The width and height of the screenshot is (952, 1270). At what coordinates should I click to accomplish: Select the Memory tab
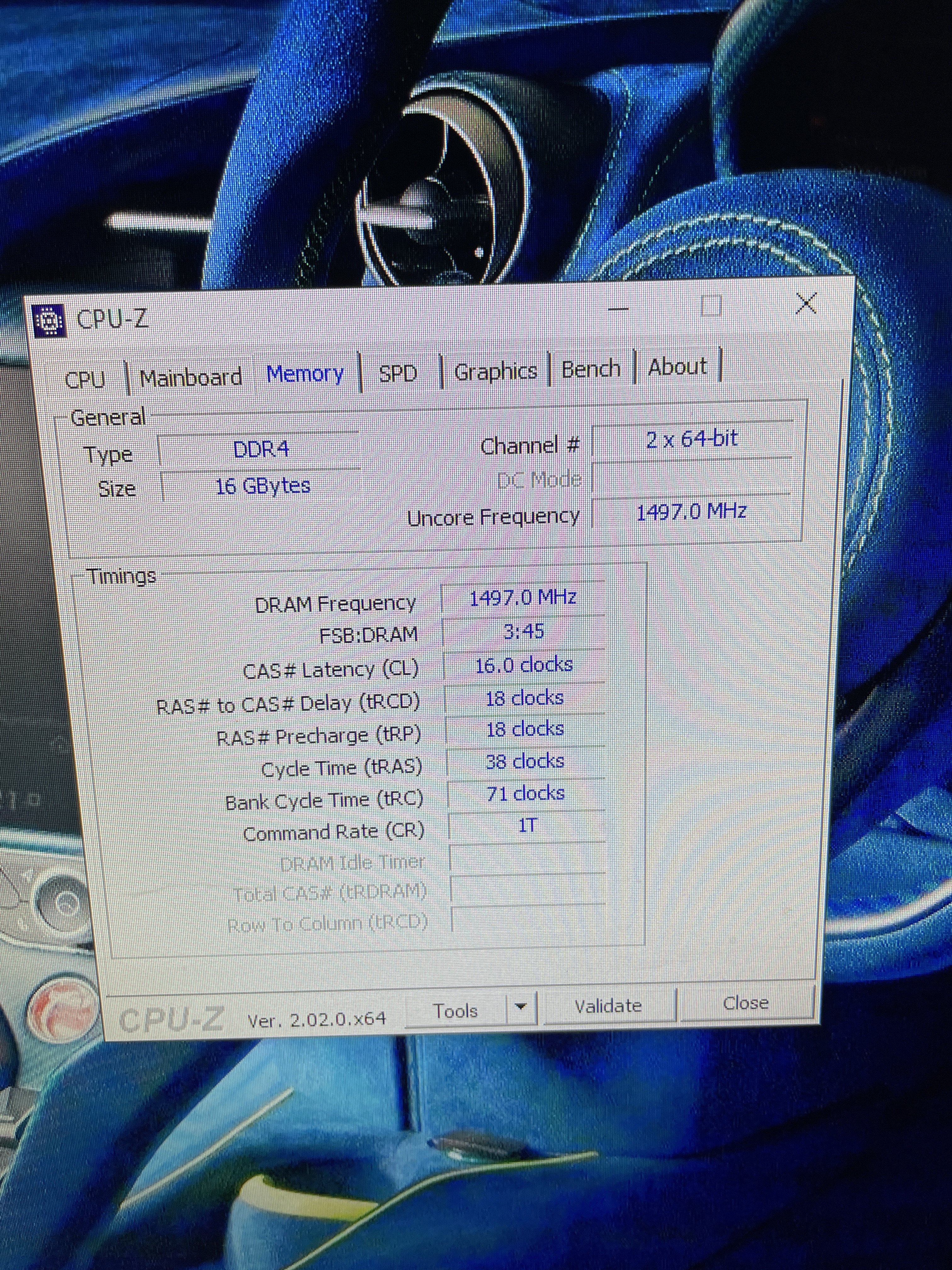coord(305,374)
